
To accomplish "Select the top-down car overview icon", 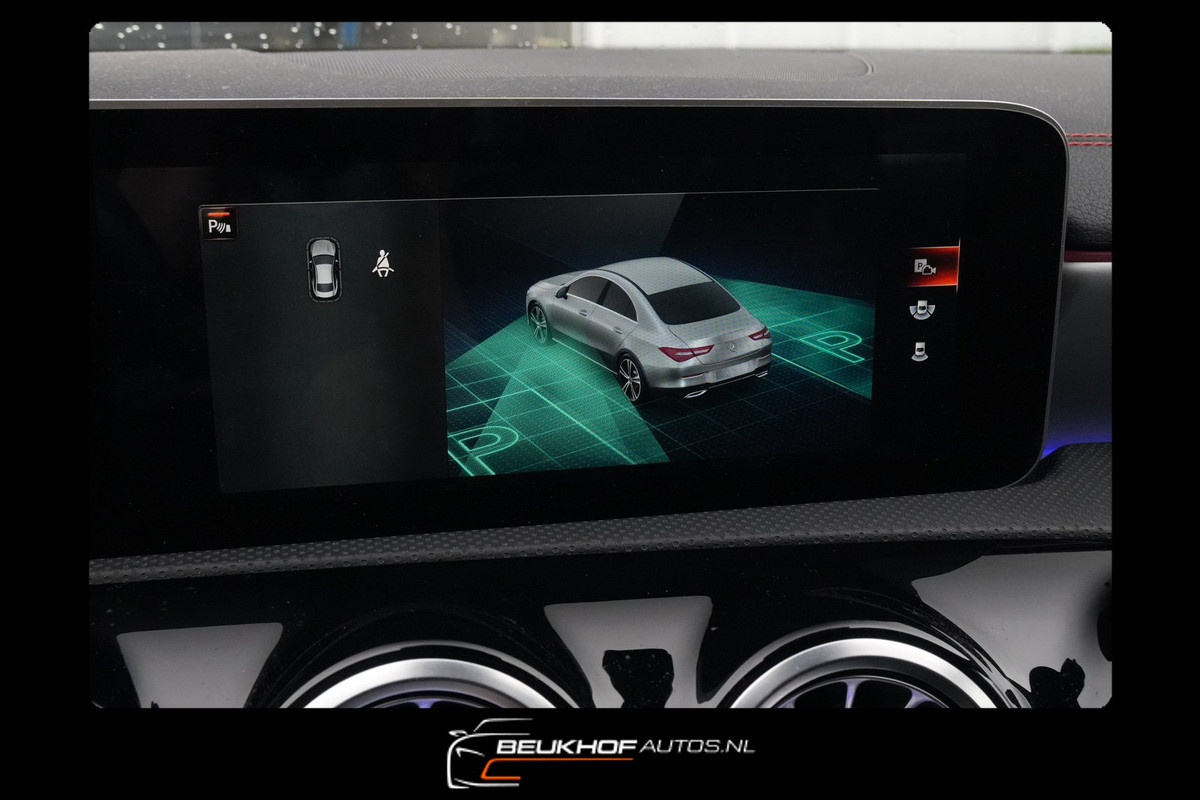I will tap(323, 270).
